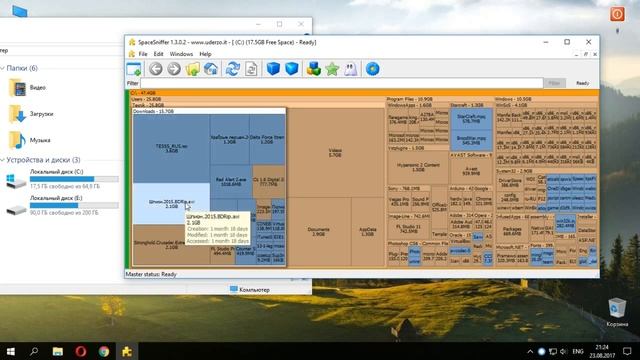The height and width of the screenshot is (360, 640).
Task: Open the Windows menu
Action: (x=181, y=54)
